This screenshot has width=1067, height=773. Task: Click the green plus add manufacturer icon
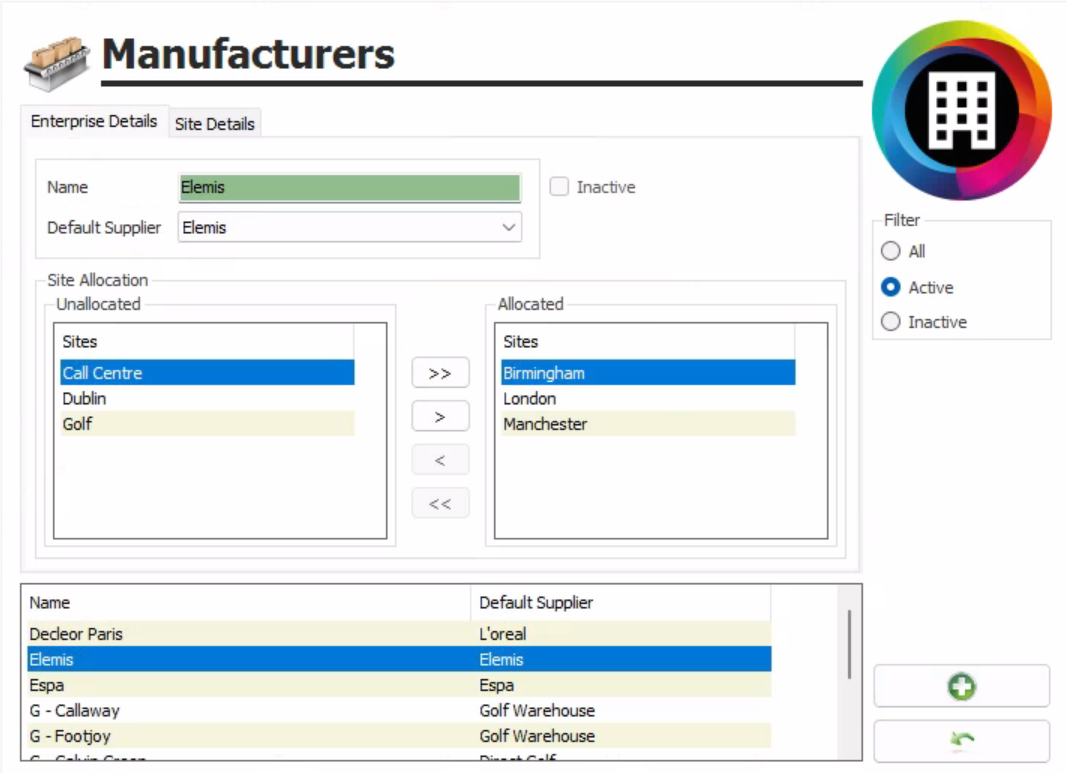coord(962,687)
